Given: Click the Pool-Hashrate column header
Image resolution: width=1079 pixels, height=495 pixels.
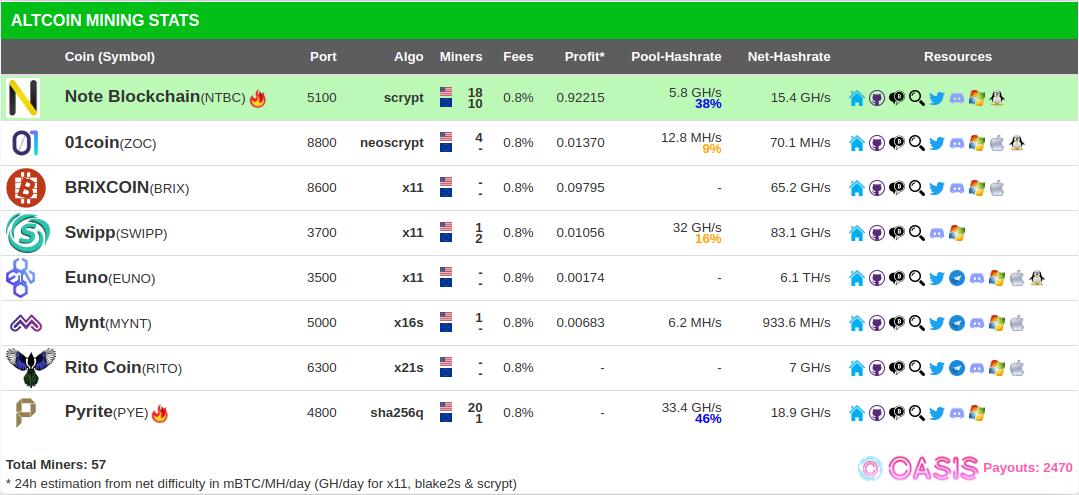Looking at the screenshot, I should 676,56.
